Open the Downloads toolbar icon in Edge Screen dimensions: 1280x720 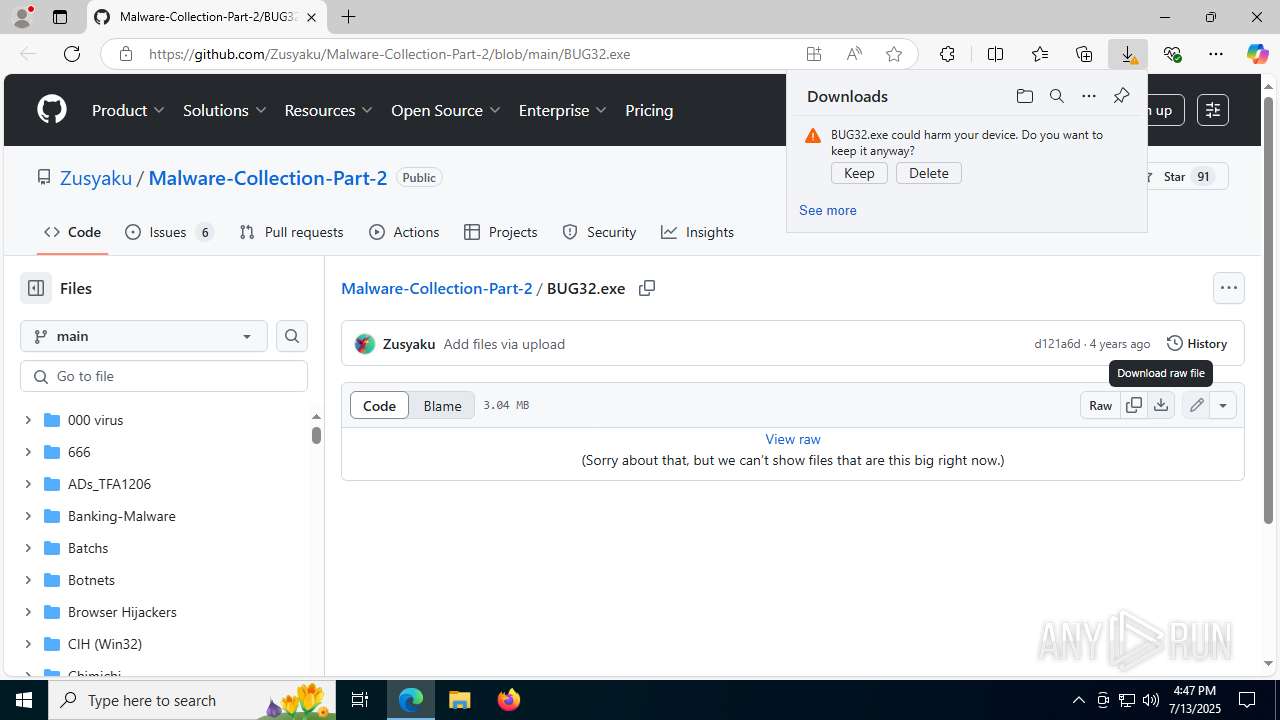(1128, 54)
